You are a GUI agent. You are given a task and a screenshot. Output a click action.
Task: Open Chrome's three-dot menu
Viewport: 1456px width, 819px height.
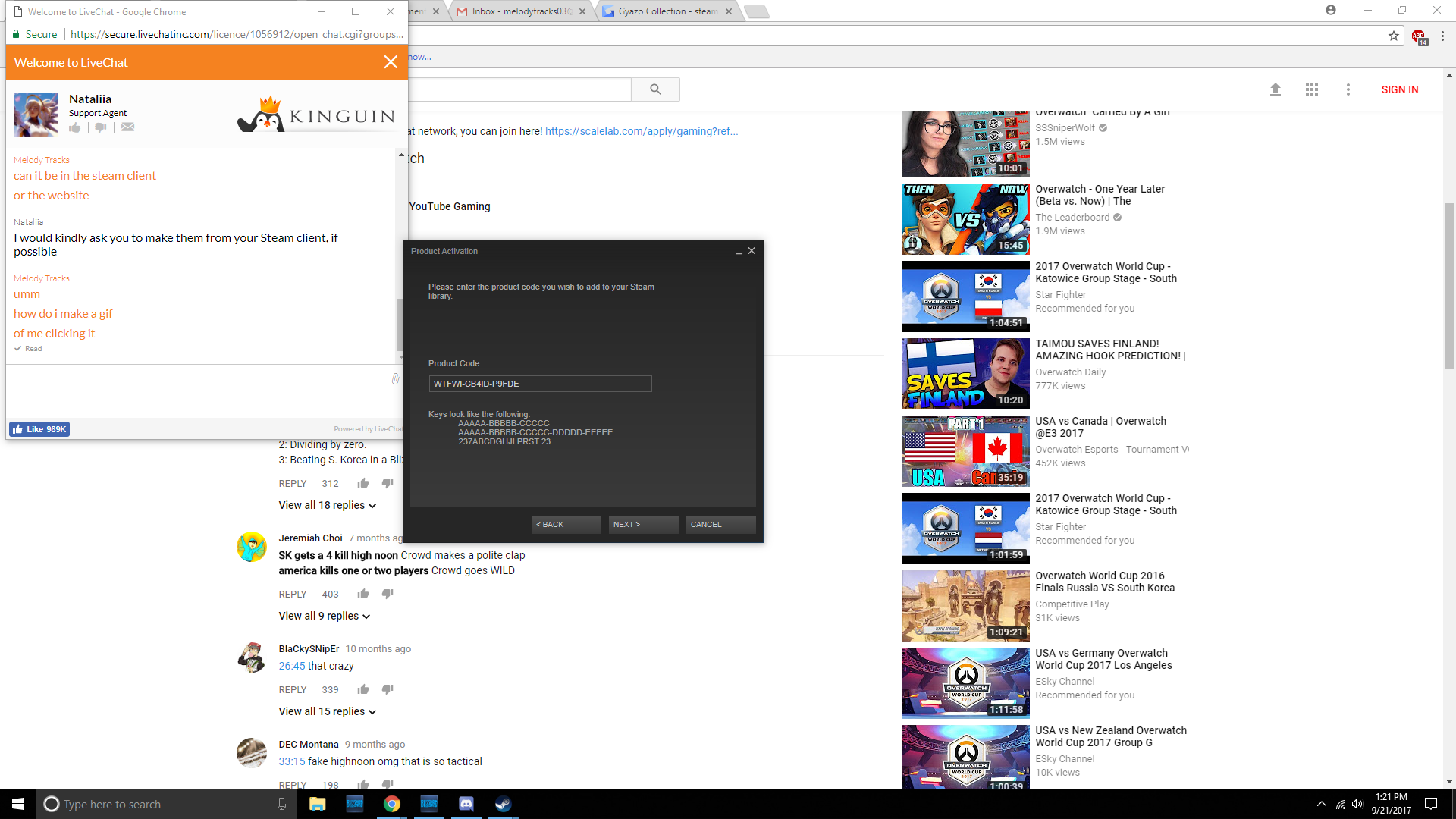(x=1442, y=36)
